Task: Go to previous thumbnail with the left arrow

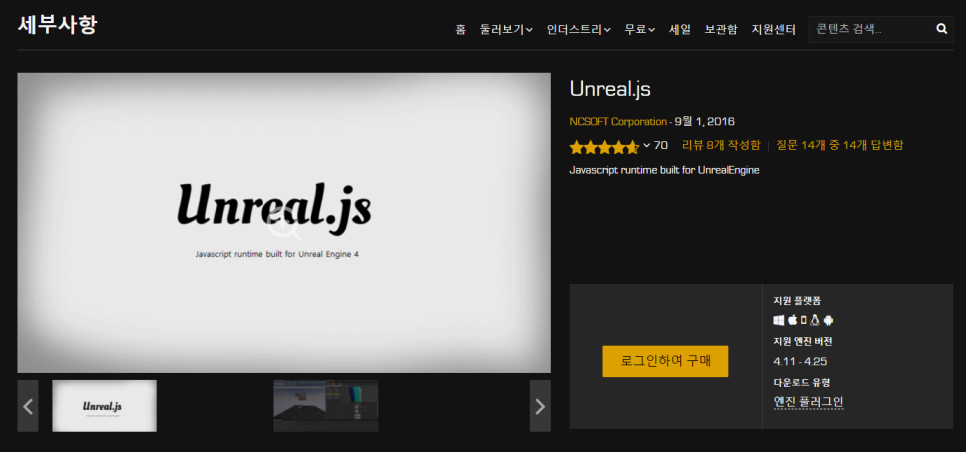Action: tap(28, 406)
